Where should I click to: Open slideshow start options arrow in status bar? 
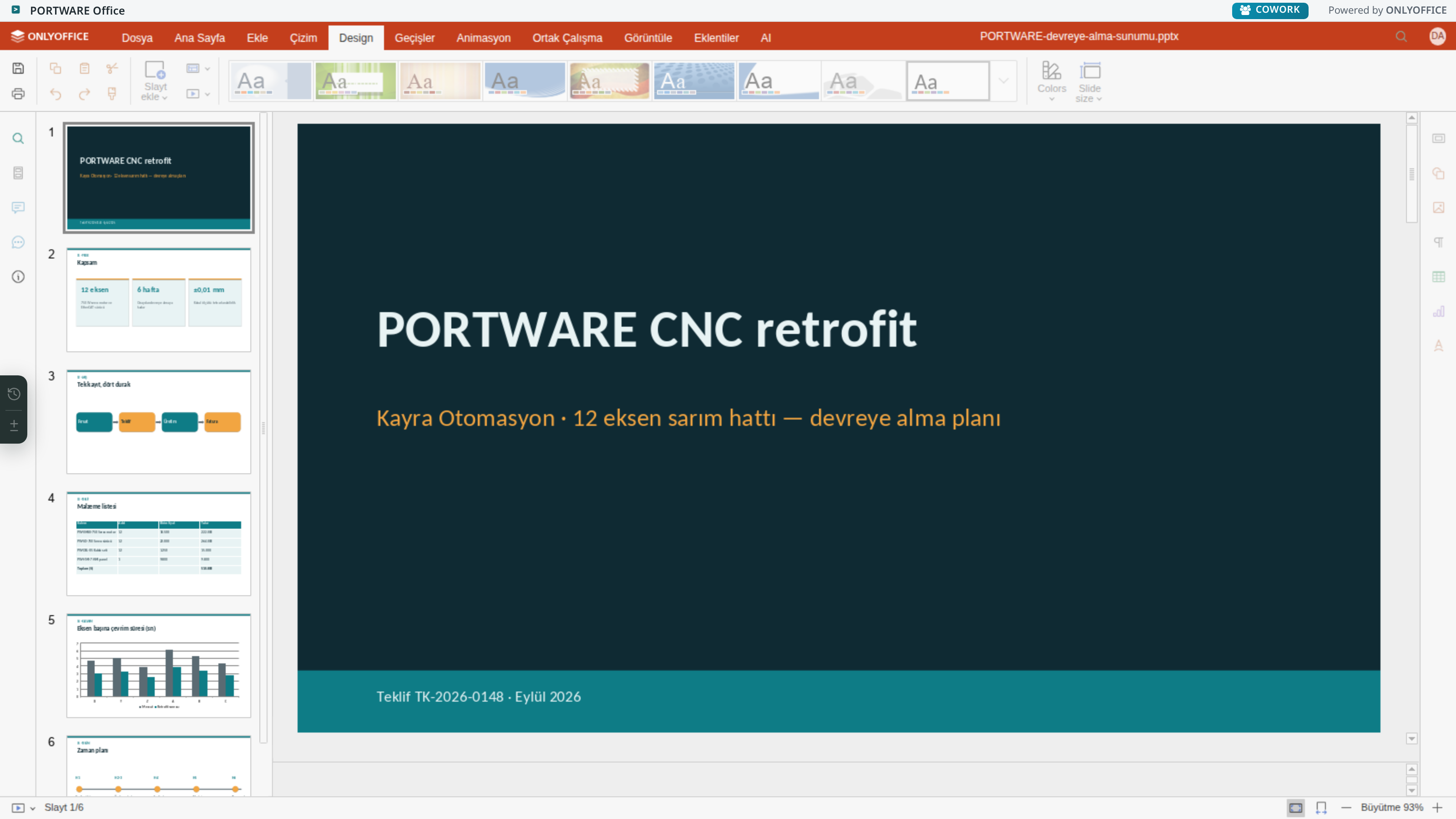[33, 808]
